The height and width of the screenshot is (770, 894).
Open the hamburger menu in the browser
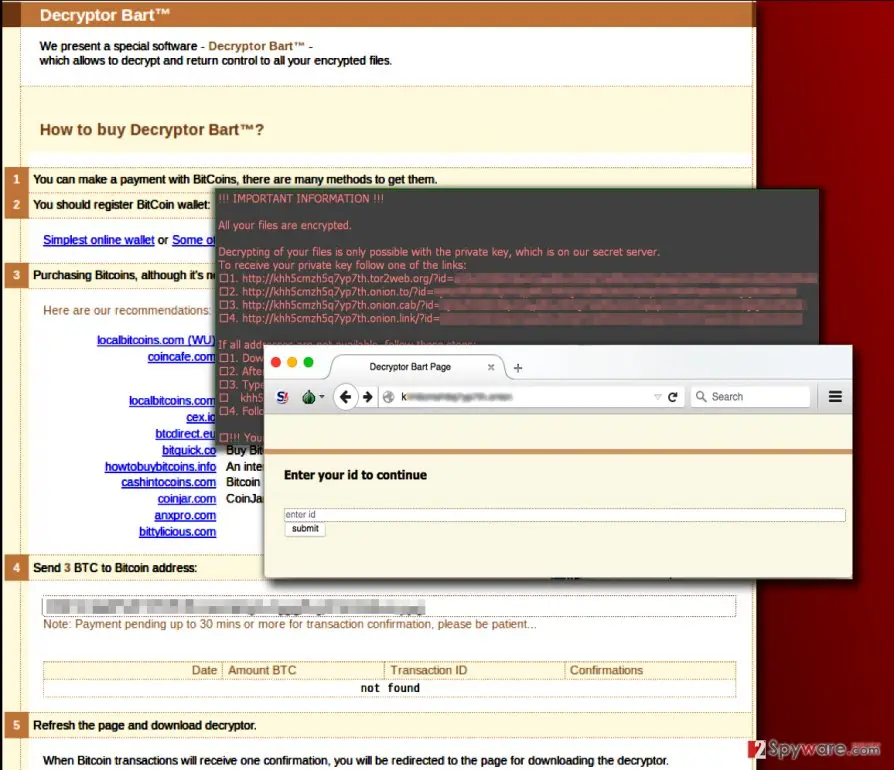click(x=835, y=397)
